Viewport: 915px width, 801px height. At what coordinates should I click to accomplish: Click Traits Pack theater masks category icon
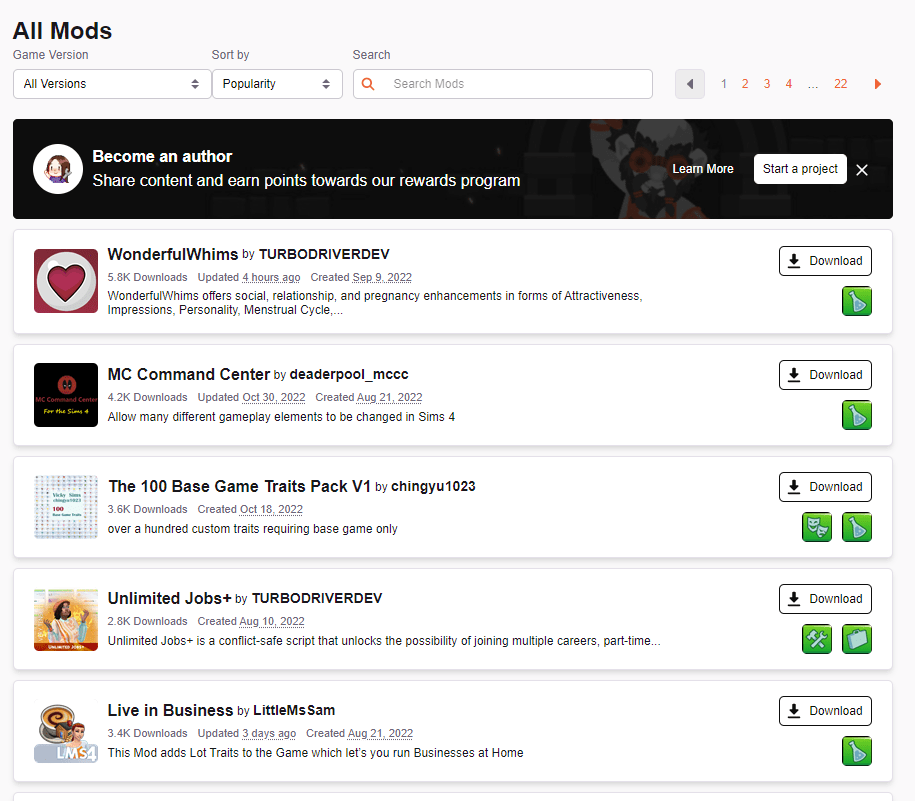coord(817,527)
